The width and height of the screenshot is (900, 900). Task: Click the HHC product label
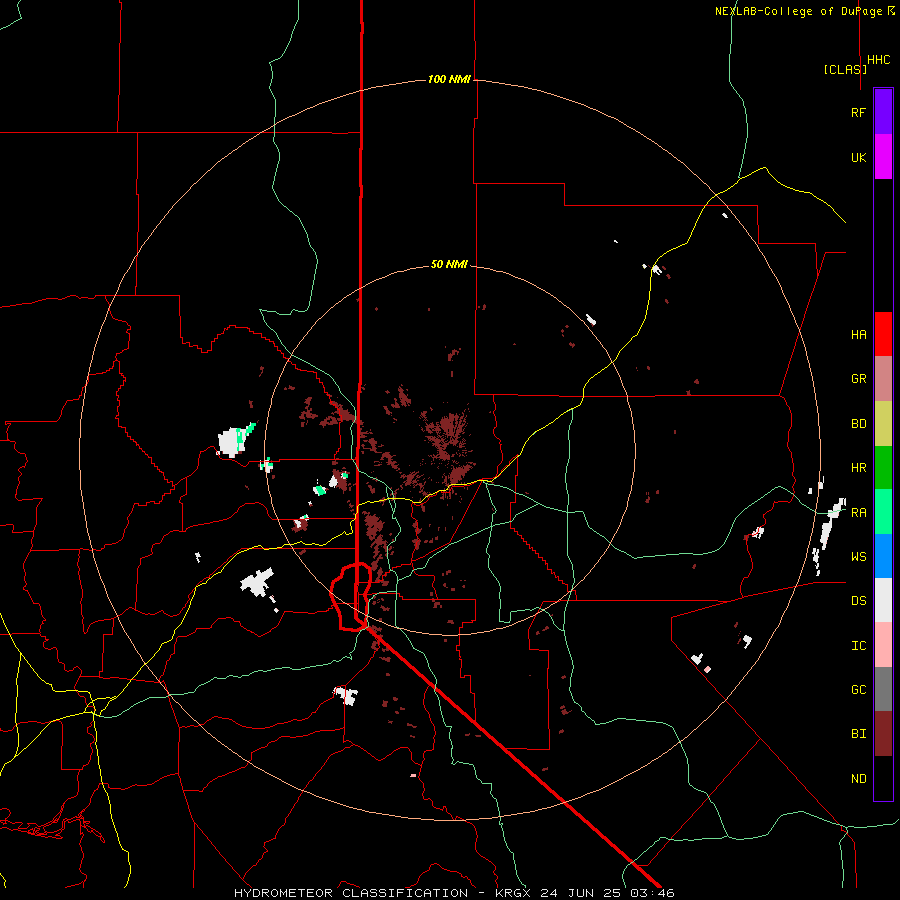tap(879, 60)
